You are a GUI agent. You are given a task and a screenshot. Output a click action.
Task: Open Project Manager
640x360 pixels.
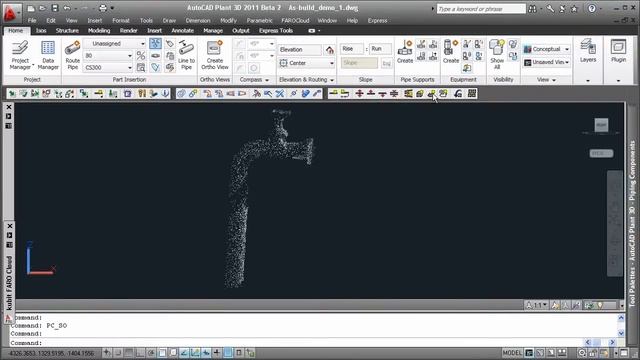20,55
